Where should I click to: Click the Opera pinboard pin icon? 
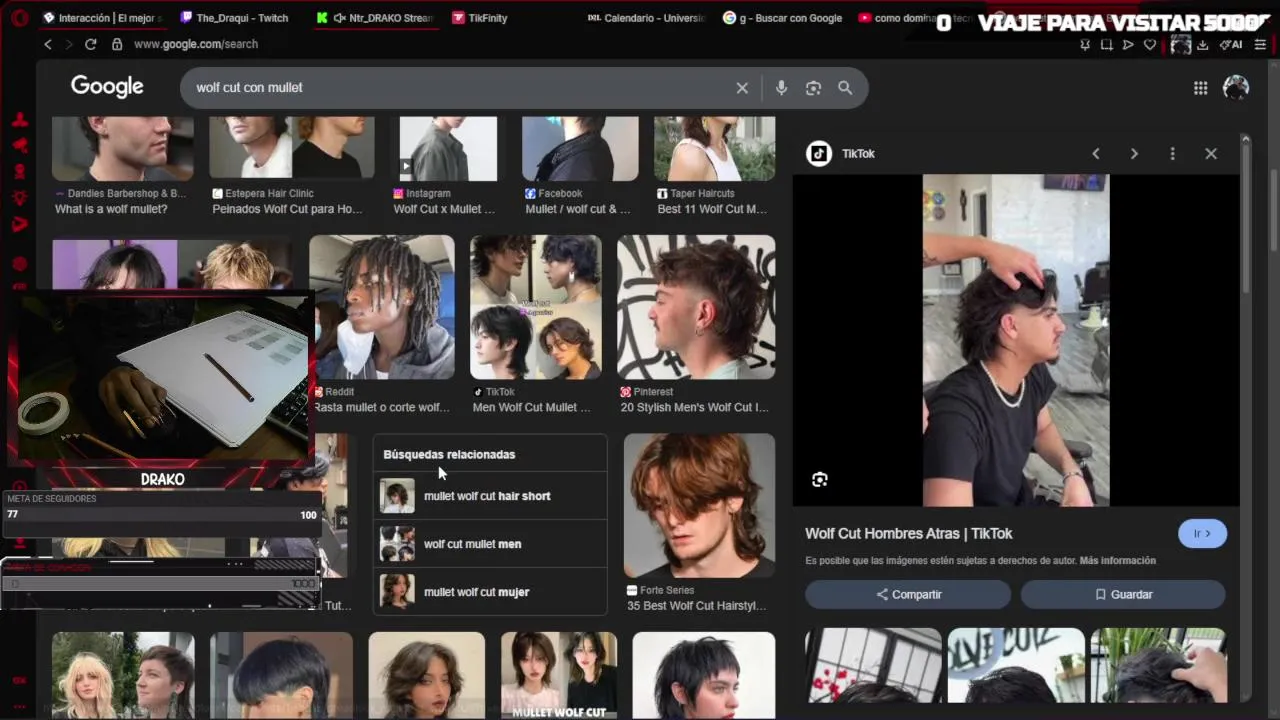[1086, 44]
